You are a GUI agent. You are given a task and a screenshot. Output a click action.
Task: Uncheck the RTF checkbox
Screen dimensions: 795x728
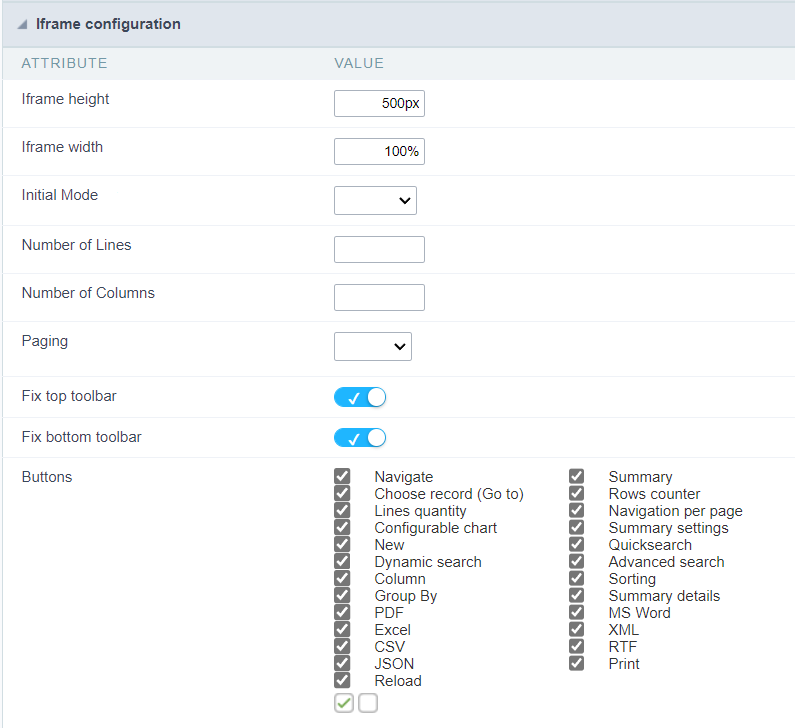[x=576, y=646]
